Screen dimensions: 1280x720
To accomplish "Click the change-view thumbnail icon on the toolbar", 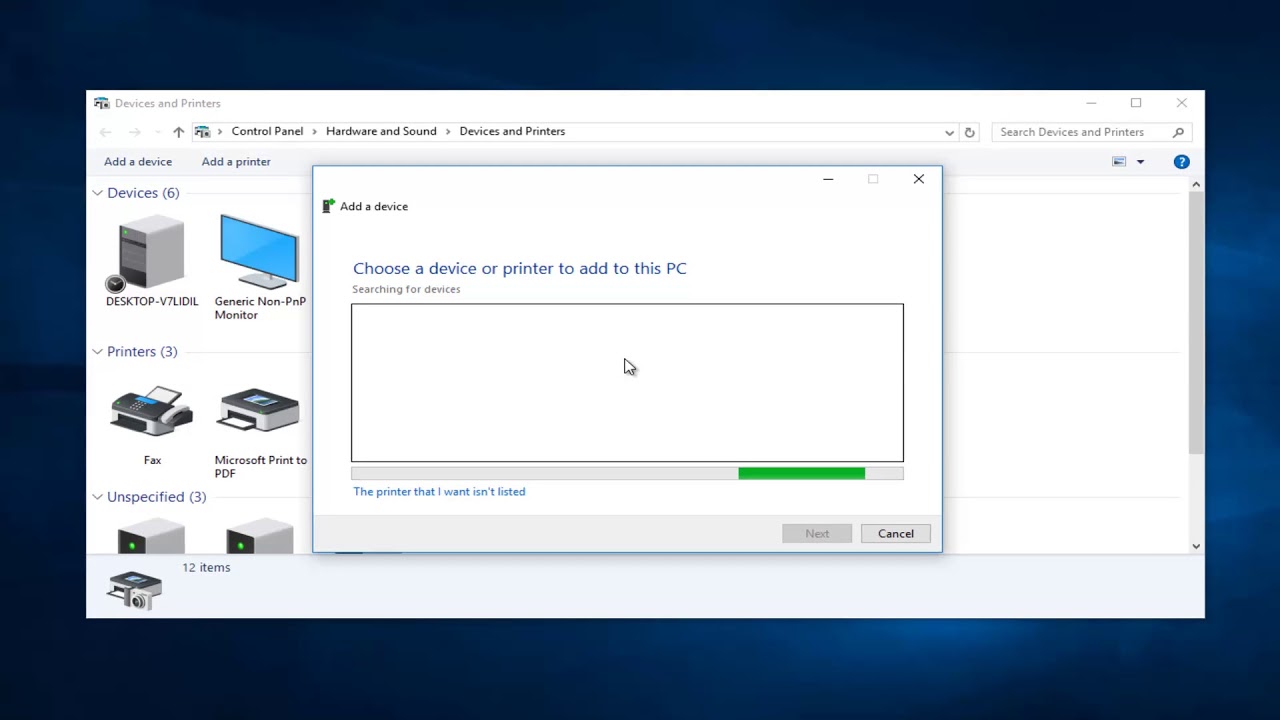I will click(1118, 161).
